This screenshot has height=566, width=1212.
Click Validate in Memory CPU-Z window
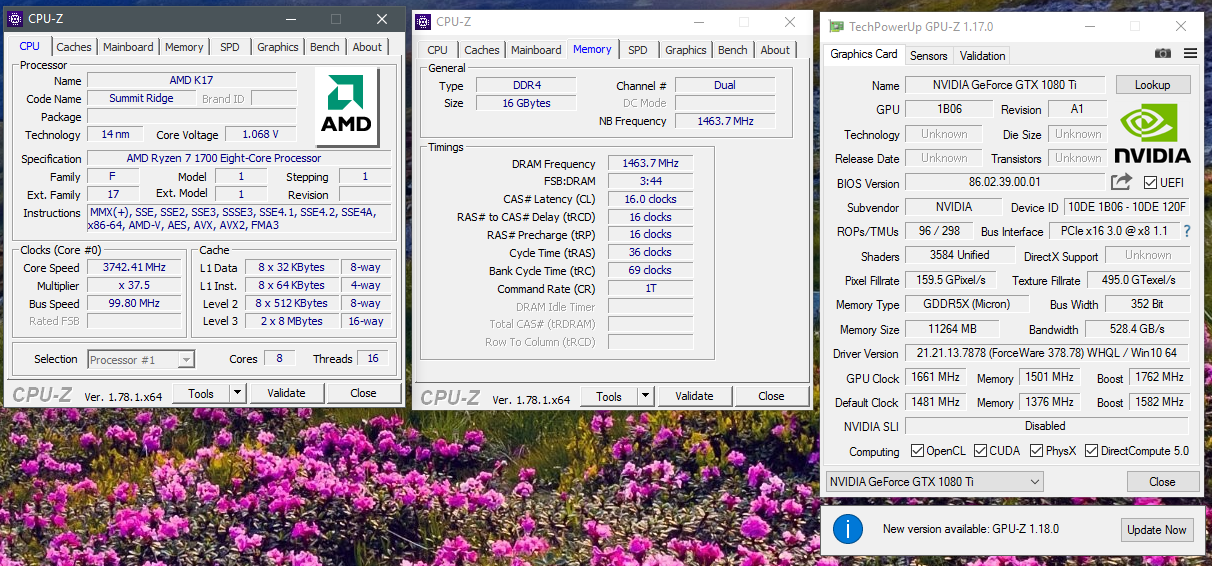[694, 396]
